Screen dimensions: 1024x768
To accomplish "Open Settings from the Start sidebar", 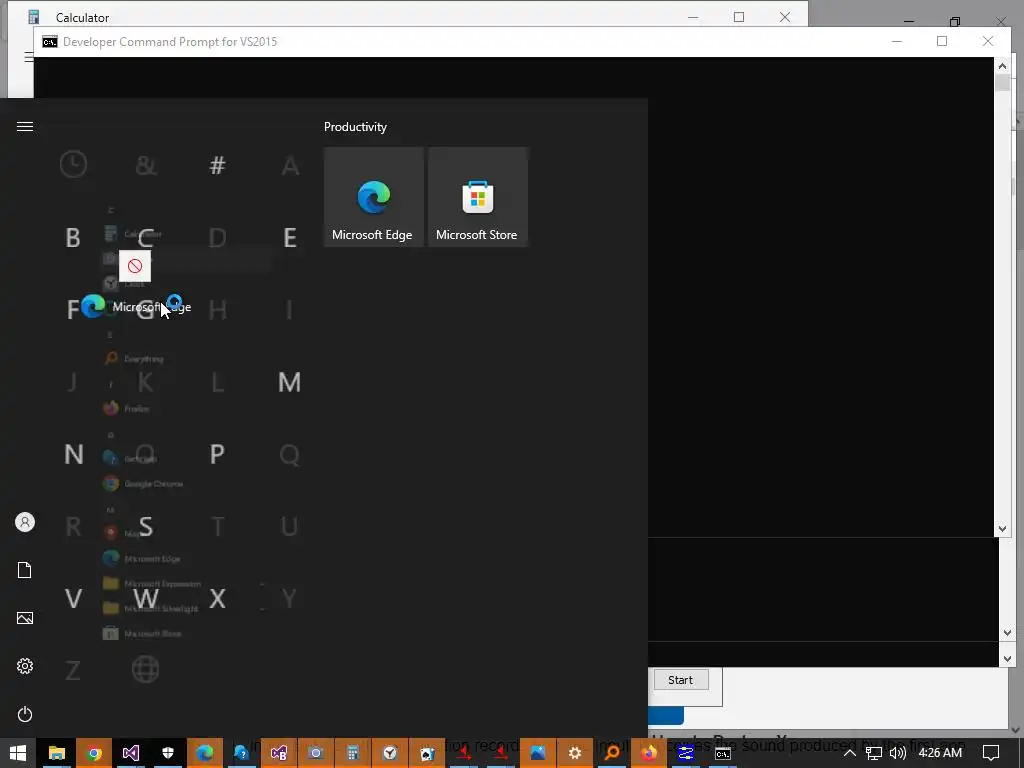I will point(25,666).
